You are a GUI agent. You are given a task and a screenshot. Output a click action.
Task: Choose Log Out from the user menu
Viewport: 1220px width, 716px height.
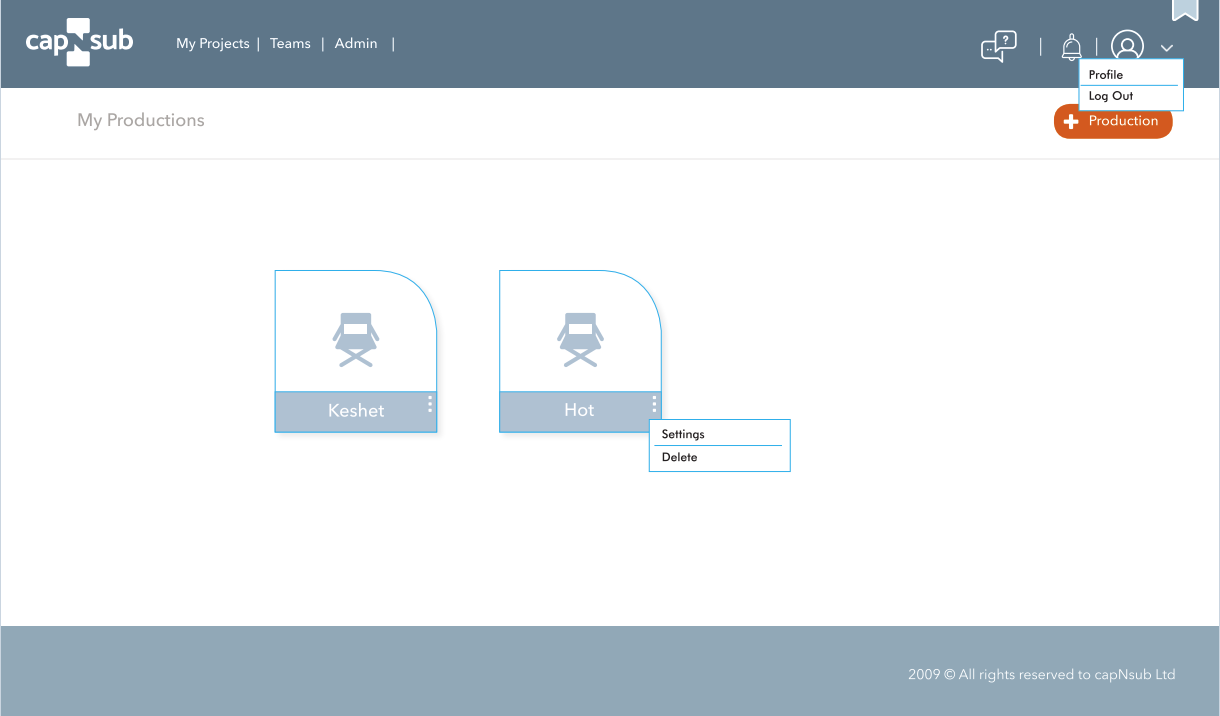[x=1111, y=96]
